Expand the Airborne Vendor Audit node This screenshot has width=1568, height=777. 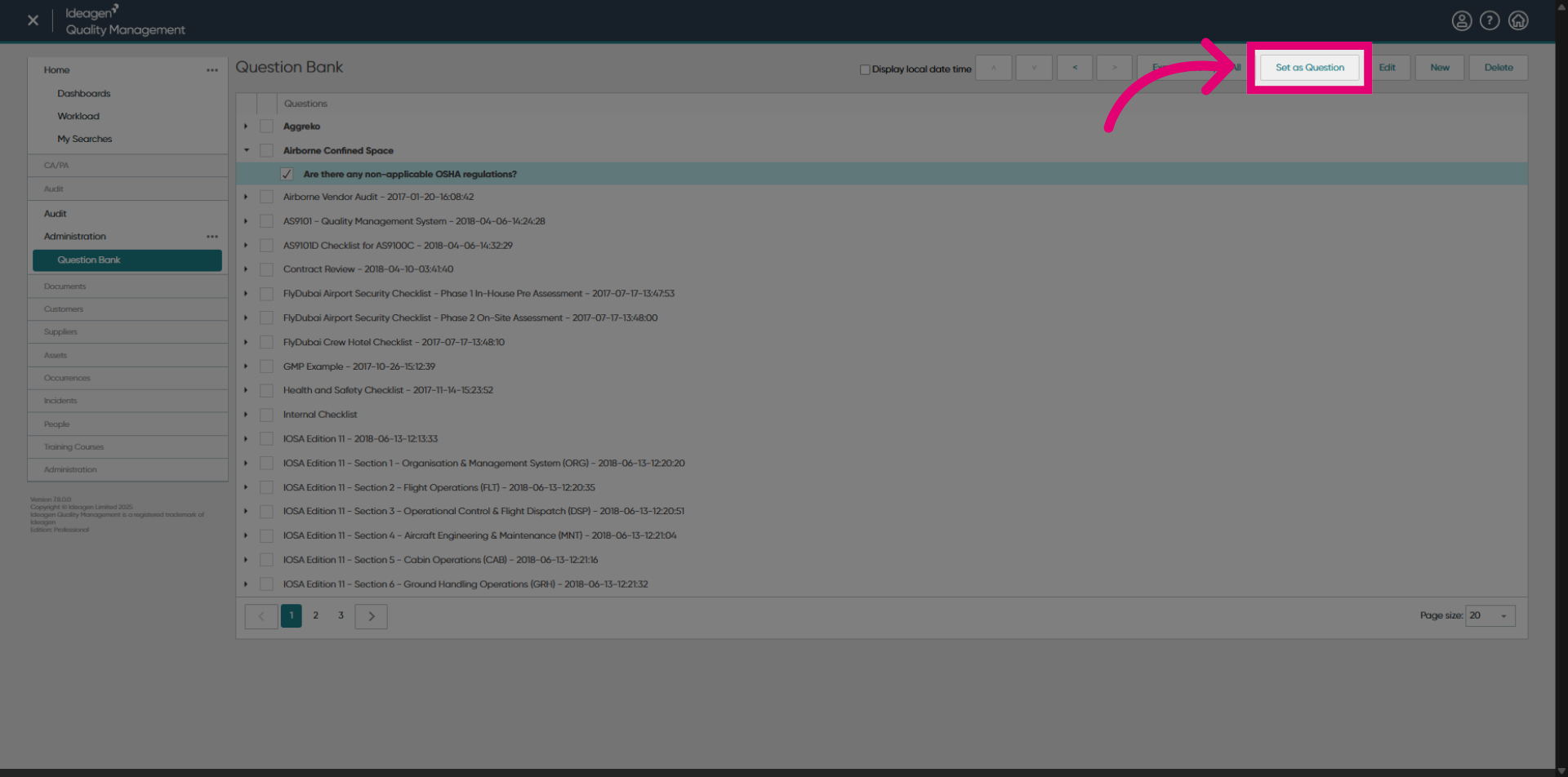coord(246,198)
